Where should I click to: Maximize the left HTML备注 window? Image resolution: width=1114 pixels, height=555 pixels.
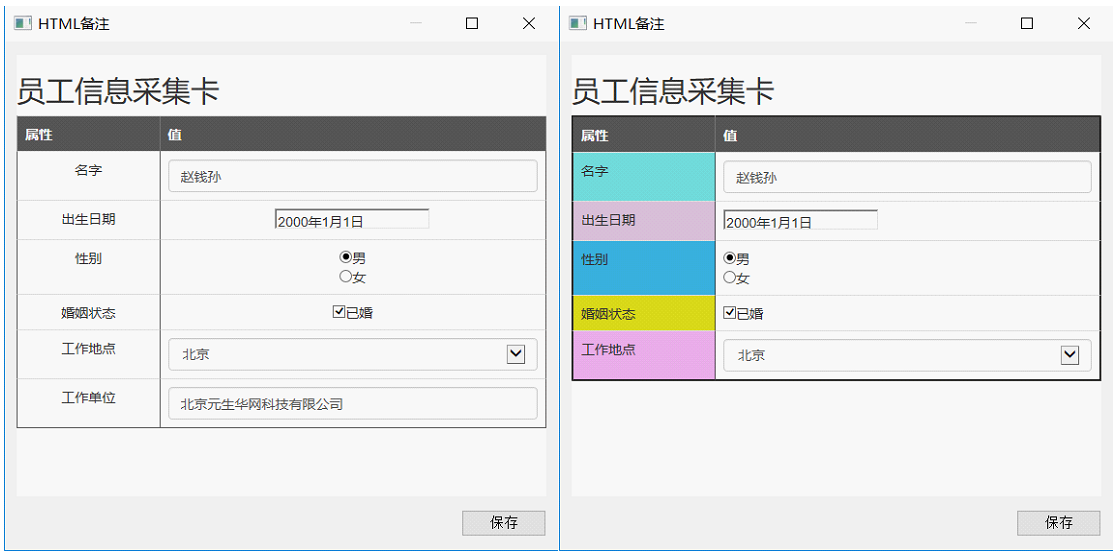472,23
